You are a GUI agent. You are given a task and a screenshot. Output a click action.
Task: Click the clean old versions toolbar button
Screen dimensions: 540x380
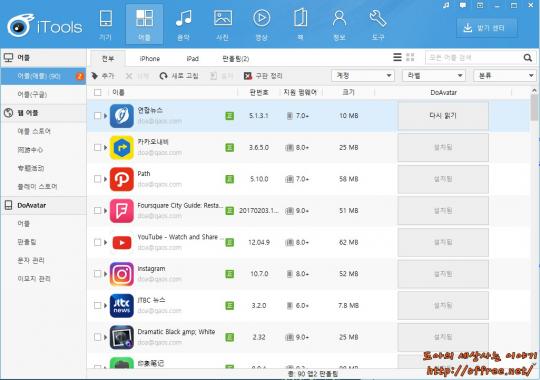[263, 76]
